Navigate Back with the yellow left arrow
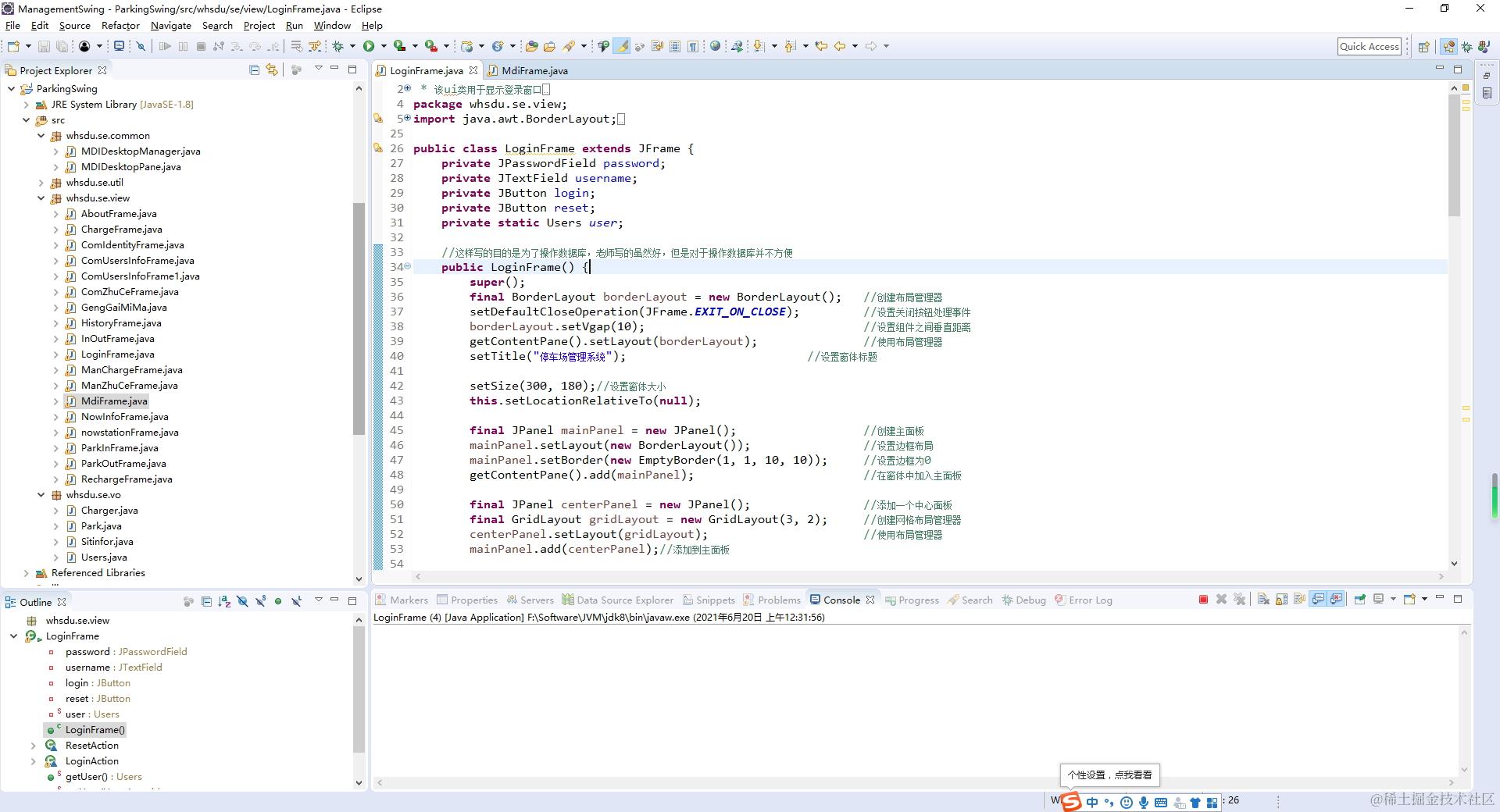This screenshot has width=1500, height=812. pyautogui.click(x=840, y=46)
